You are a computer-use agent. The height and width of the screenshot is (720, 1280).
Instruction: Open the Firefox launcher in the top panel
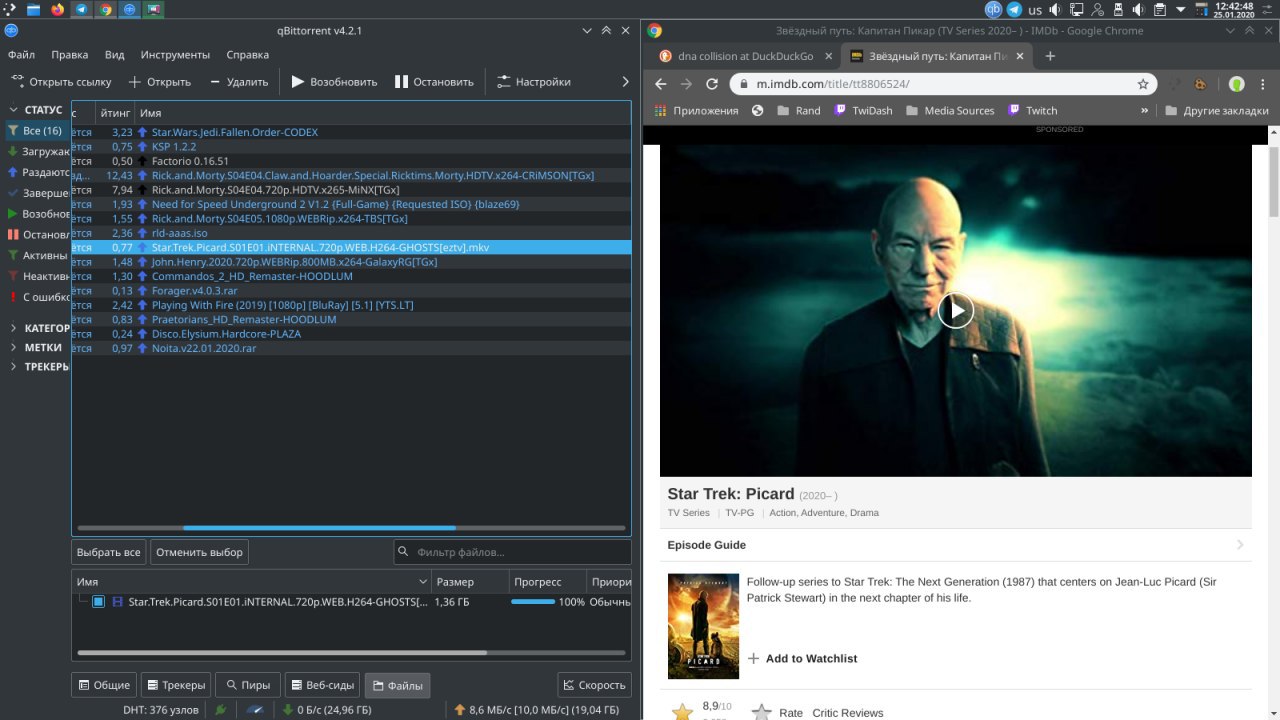coord(56,9)
